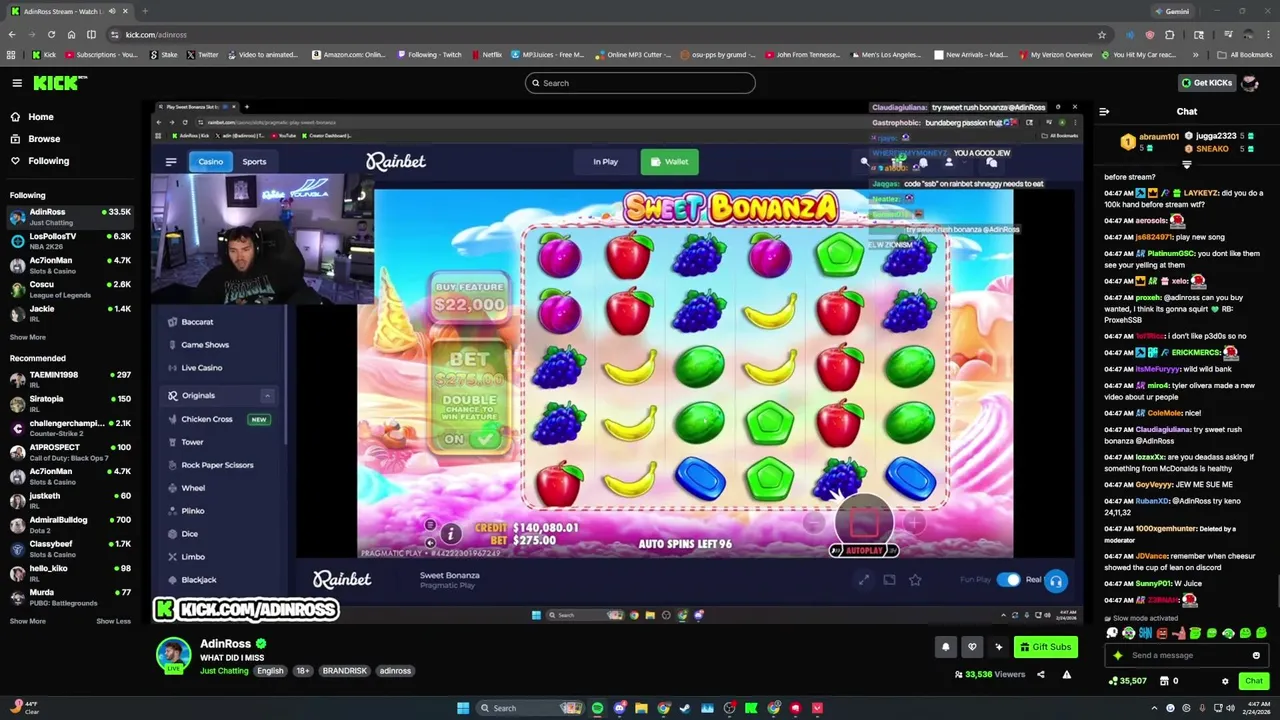The height and width of the screenshot is (720, 1280).
Task: Show hidden system tray icons
Action: 1153,708
